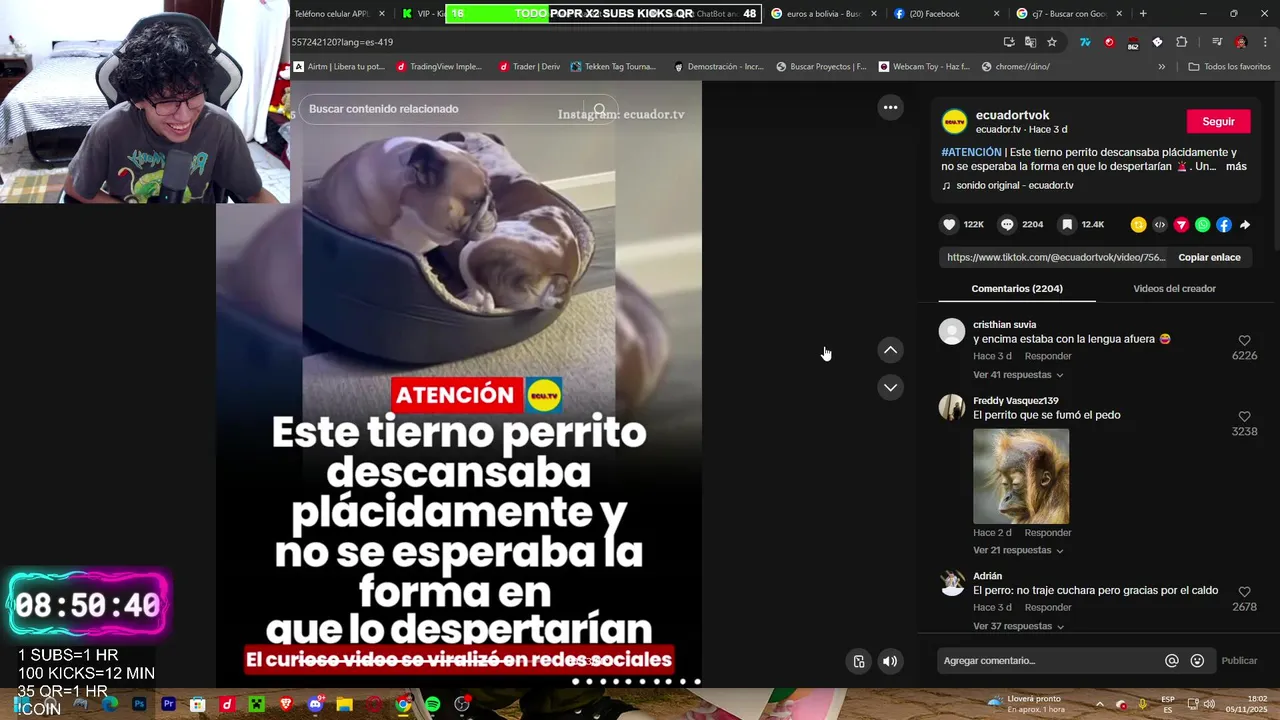The image size is (1280, 720).
Task: Click the search magnifier in related content bar
Action: [x=600, y=109]
